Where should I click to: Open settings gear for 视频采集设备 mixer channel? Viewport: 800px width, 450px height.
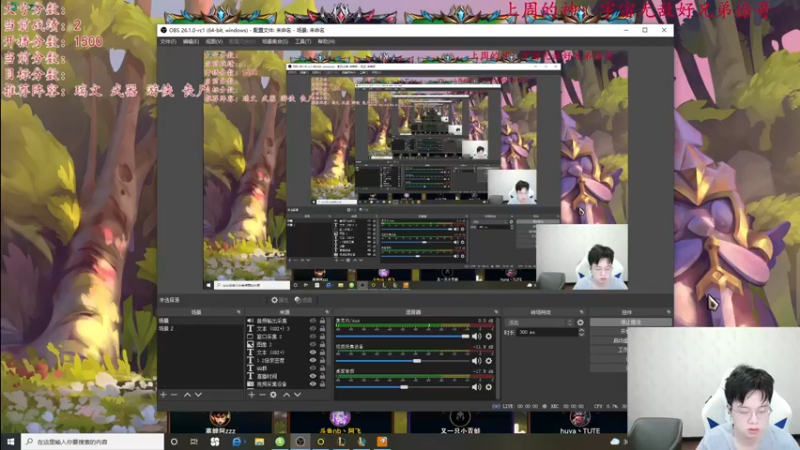[489, 361]
